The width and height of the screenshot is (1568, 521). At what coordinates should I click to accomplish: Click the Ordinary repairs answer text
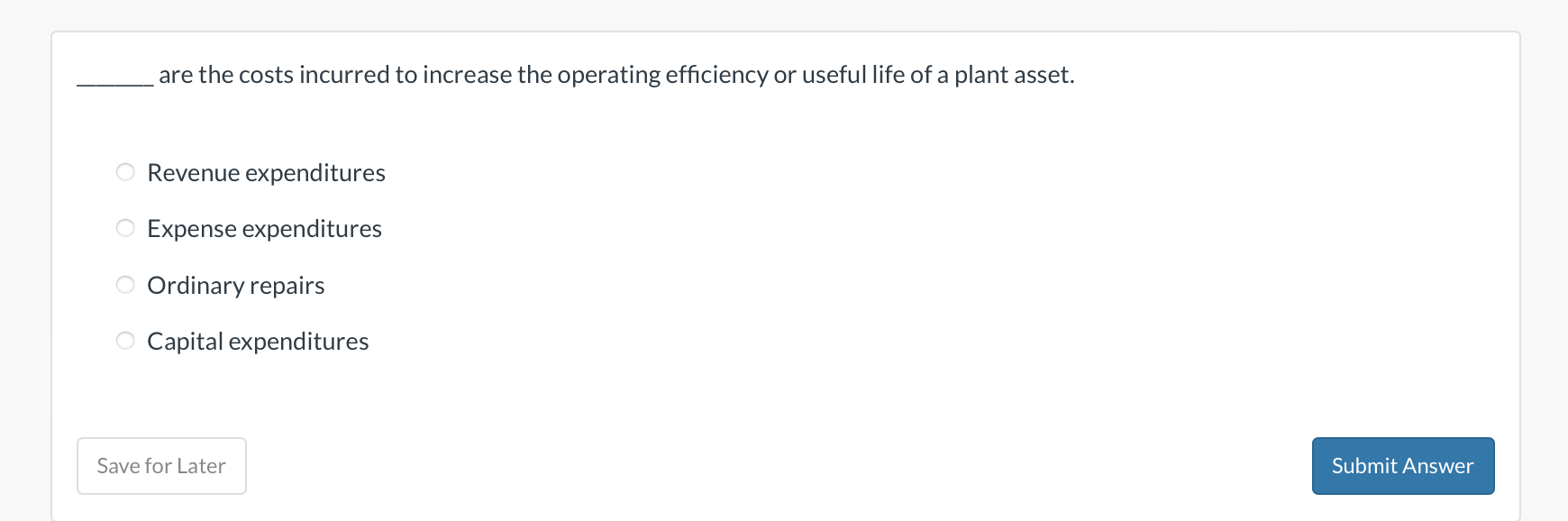pyautogui.click(x=235, y=285)
